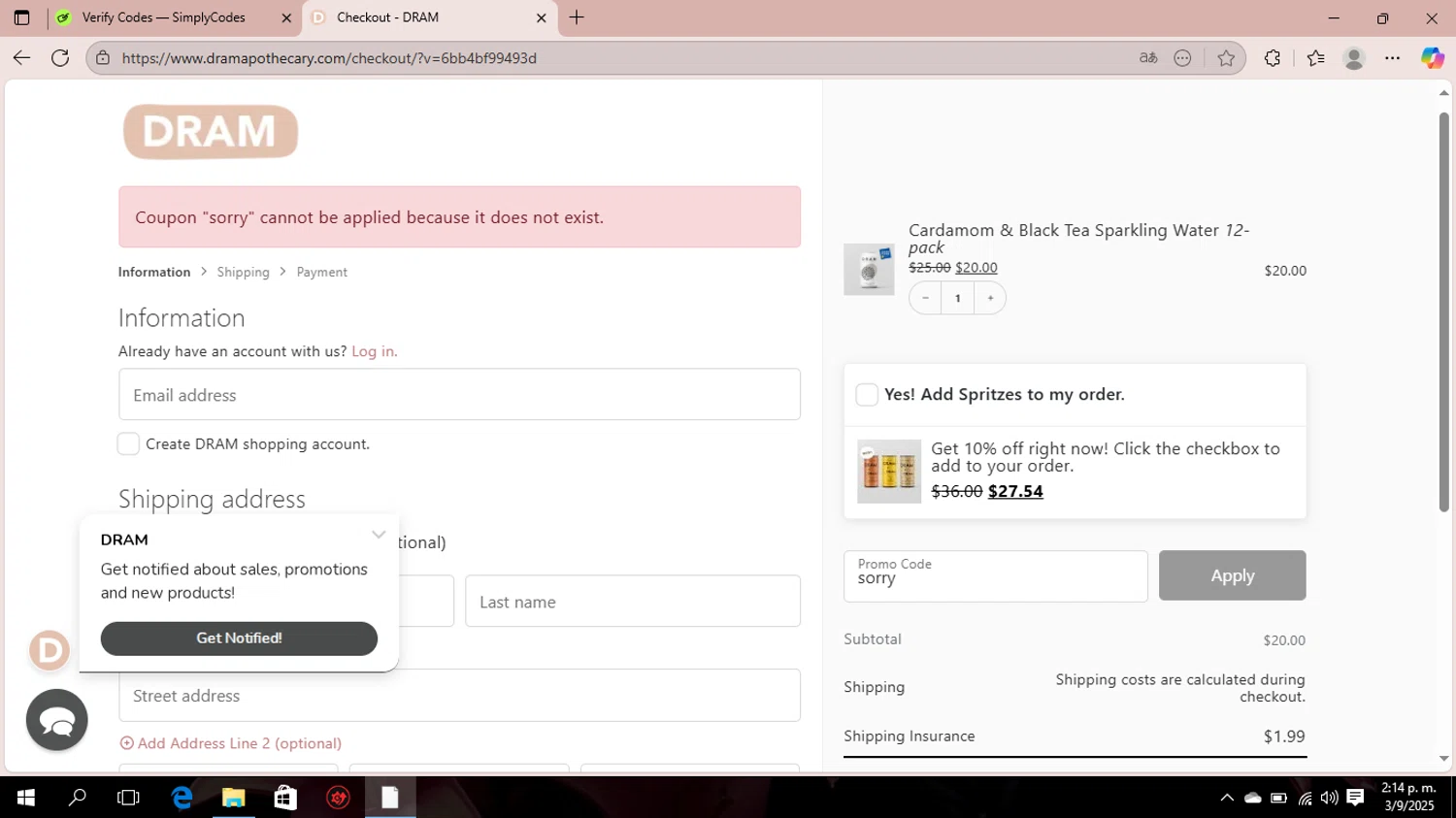Increase product quantity with plus

990,298
